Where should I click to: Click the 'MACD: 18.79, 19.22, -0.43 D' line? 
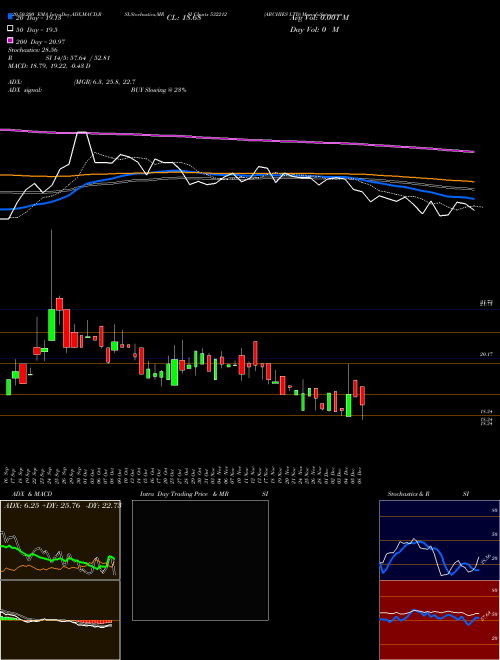49,66
